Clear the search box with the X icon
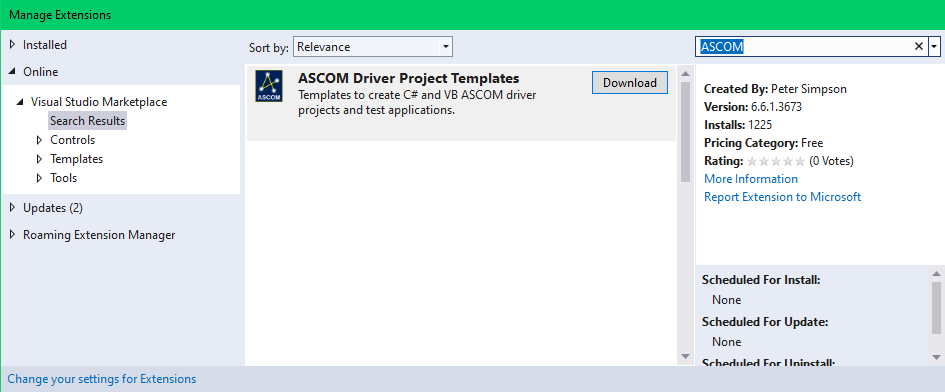This screenshot has height=392, width=945. click(x=919, y=46)
